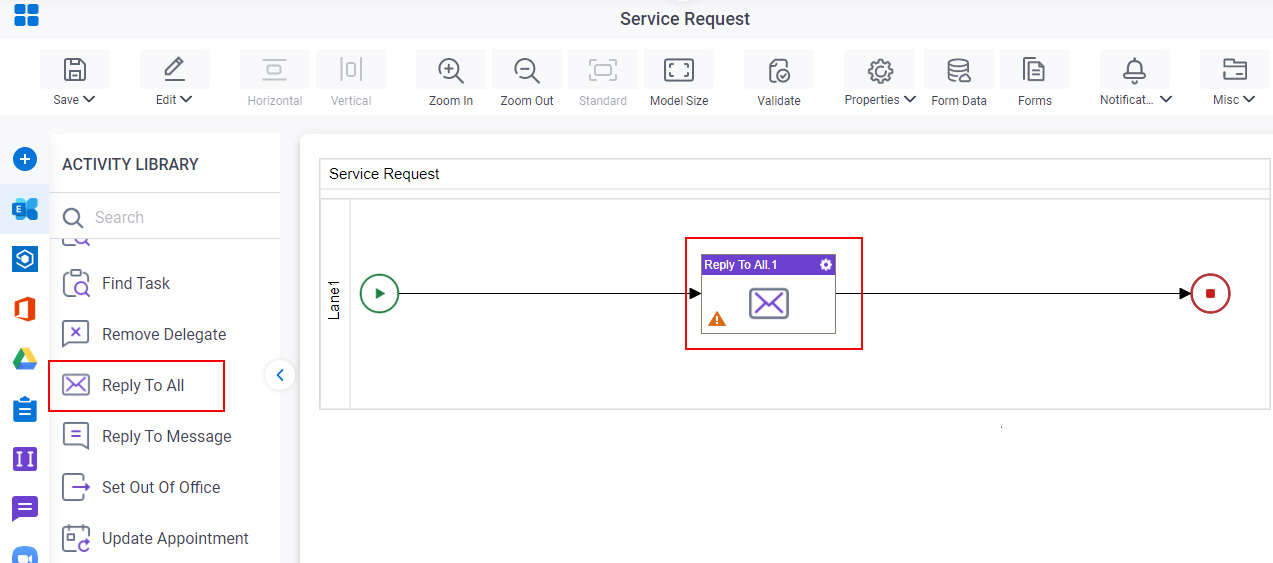This screenshot has height=563, width=1273.
Task: Select the Model Size icon
Action: click(x=679, y=69)
